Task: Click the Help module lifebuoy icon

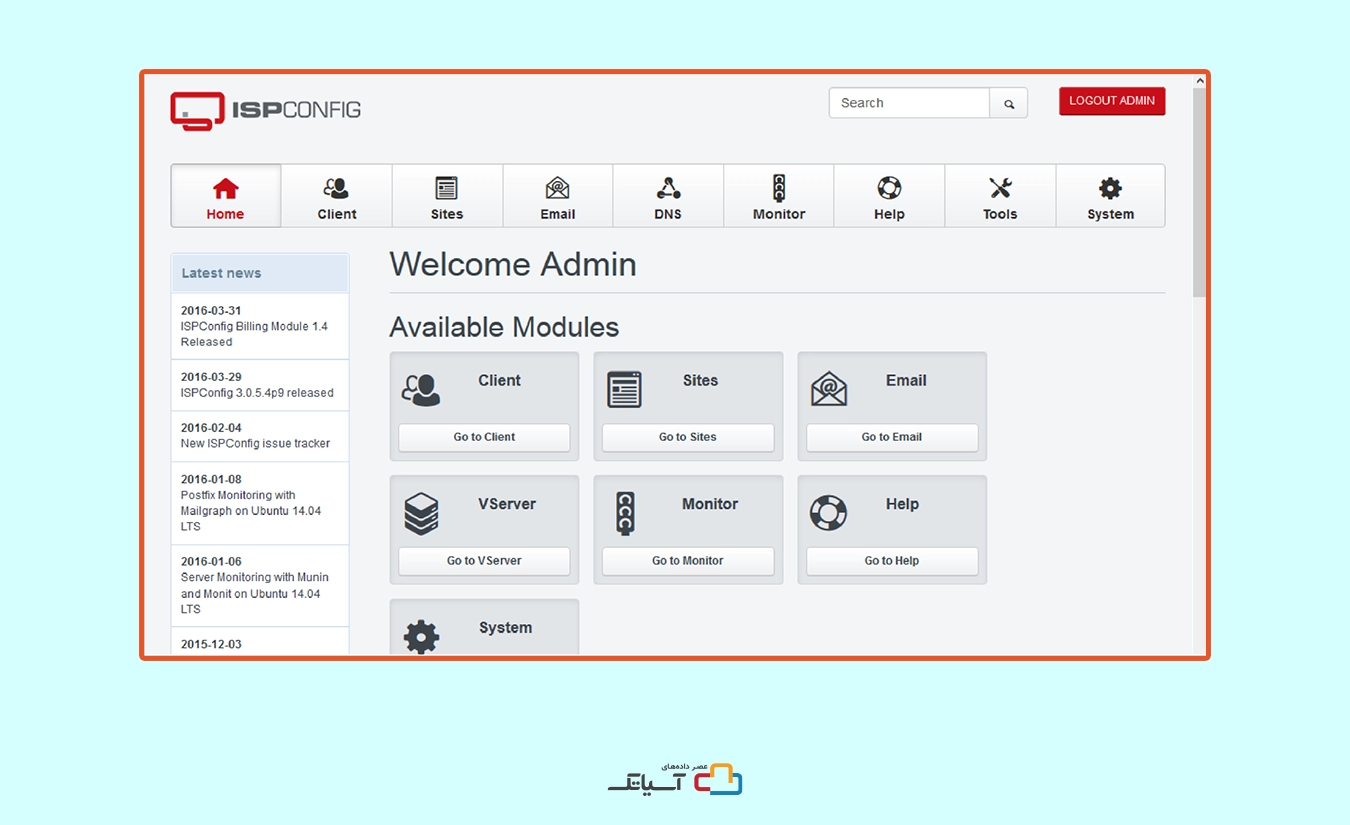Action: point(828,513)
